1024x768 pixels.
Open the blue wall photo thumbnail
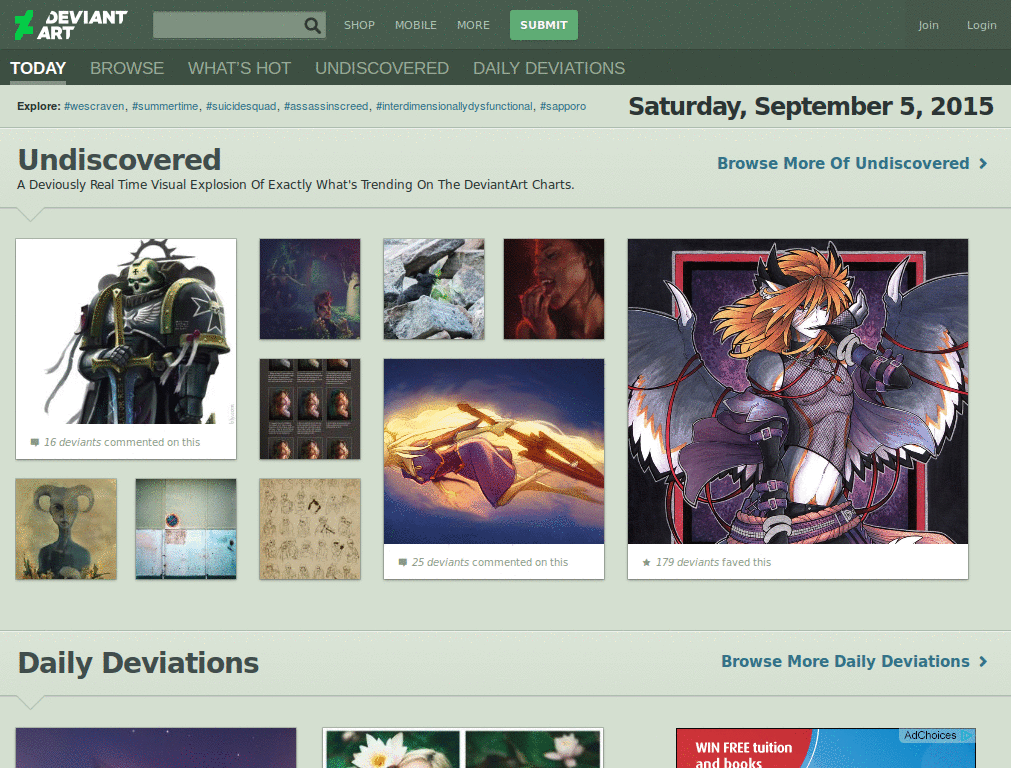coord(185,529)
